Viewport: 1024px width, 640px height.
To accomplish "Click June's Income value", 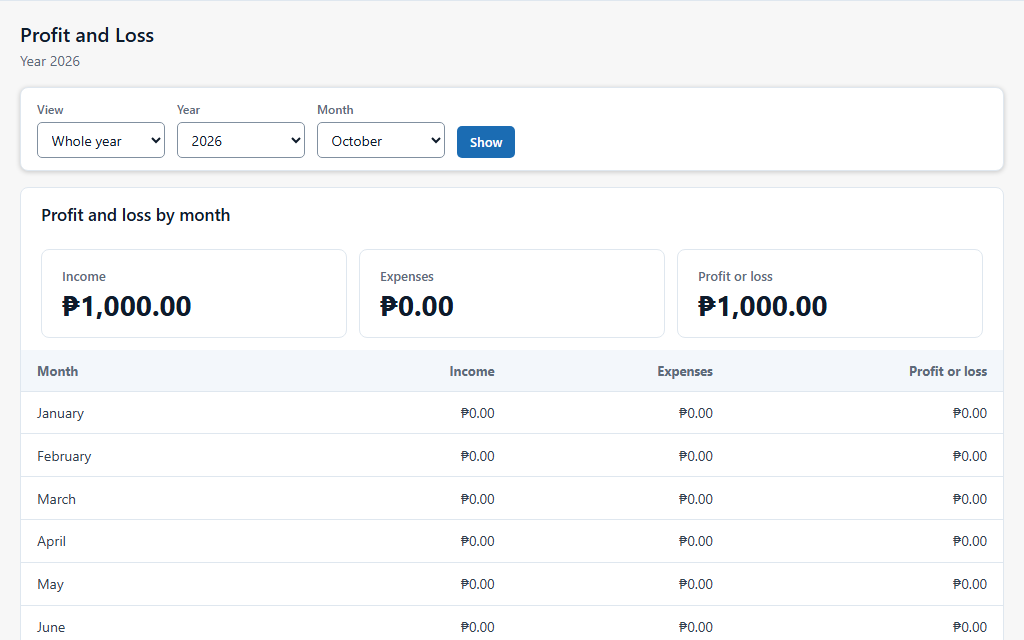I will [x=477, y=628].
